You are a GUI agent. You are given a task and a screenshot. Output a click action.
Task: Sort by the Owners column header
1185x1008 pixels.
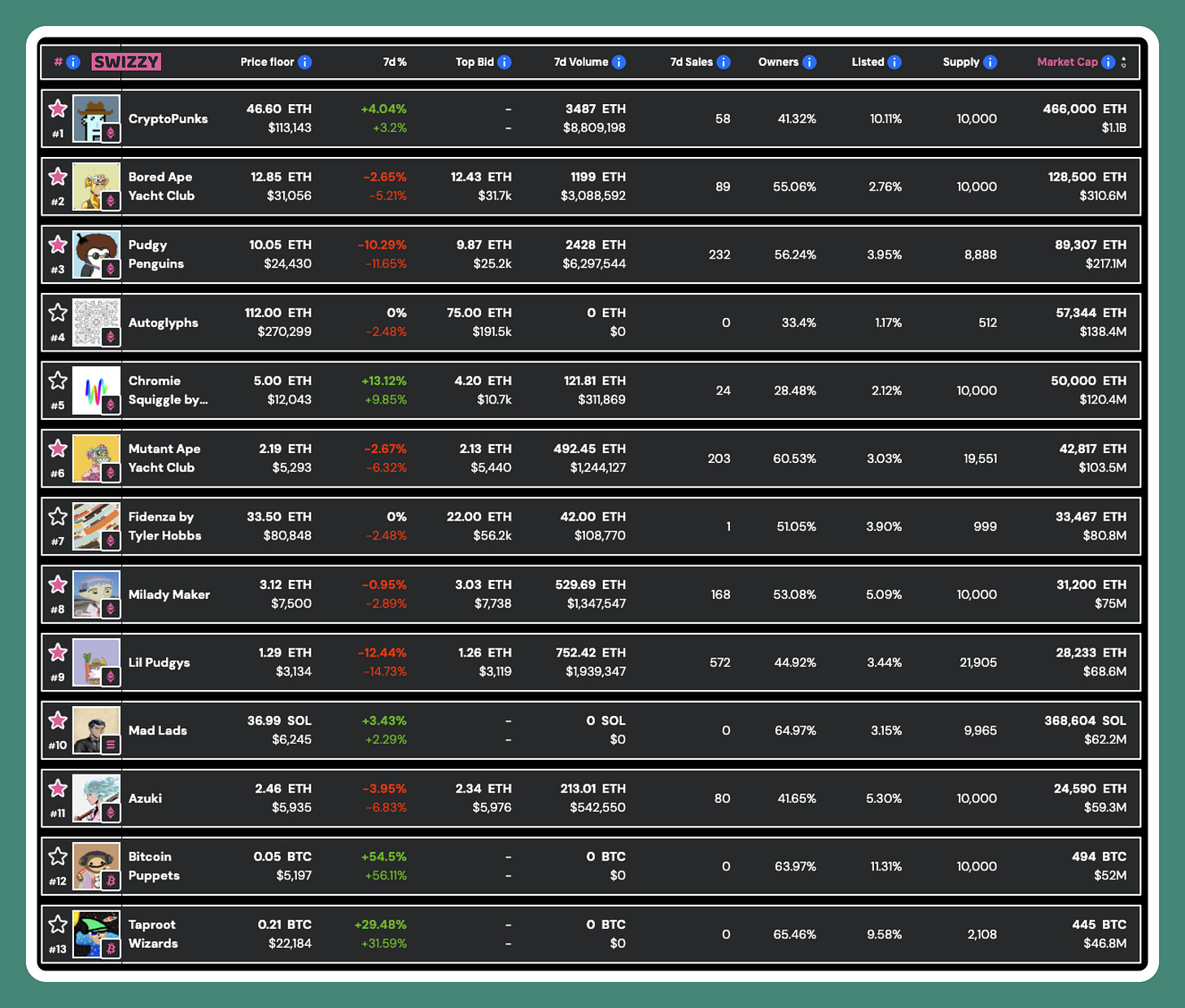(778, 62)
